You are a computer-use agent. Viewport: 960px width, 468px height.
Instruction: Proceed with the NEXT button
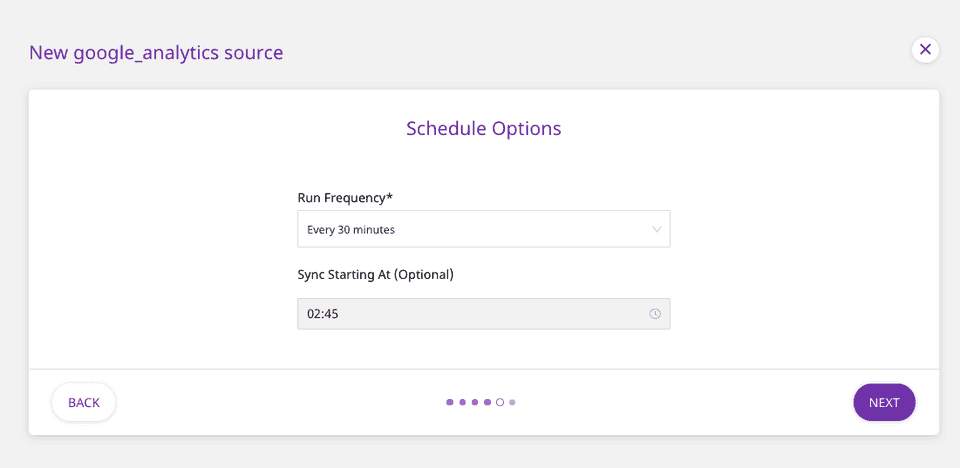pyautogui.click(x=884, y=402)
